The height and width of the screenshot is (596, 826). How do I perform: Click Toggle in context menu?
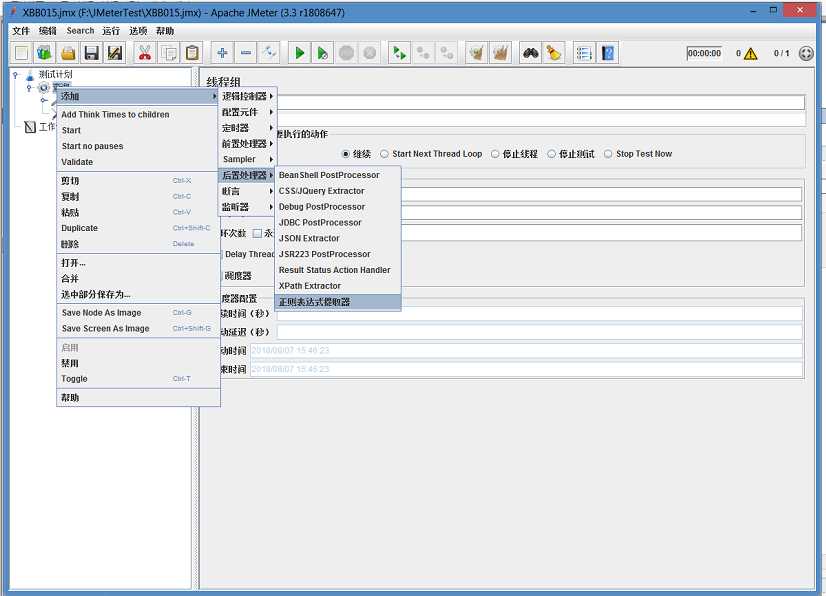pyautogui.click(x=138, y=379)
